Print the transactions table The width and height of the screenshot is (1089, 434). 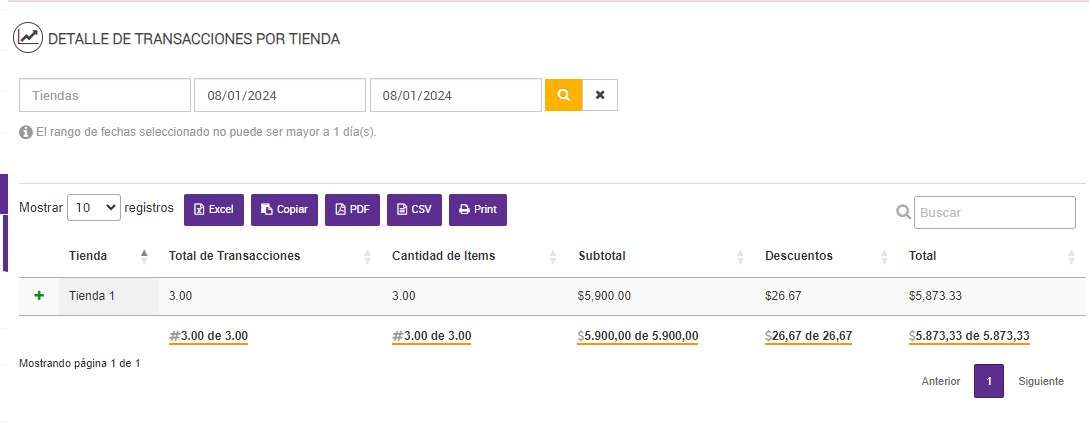click(478, 210)
